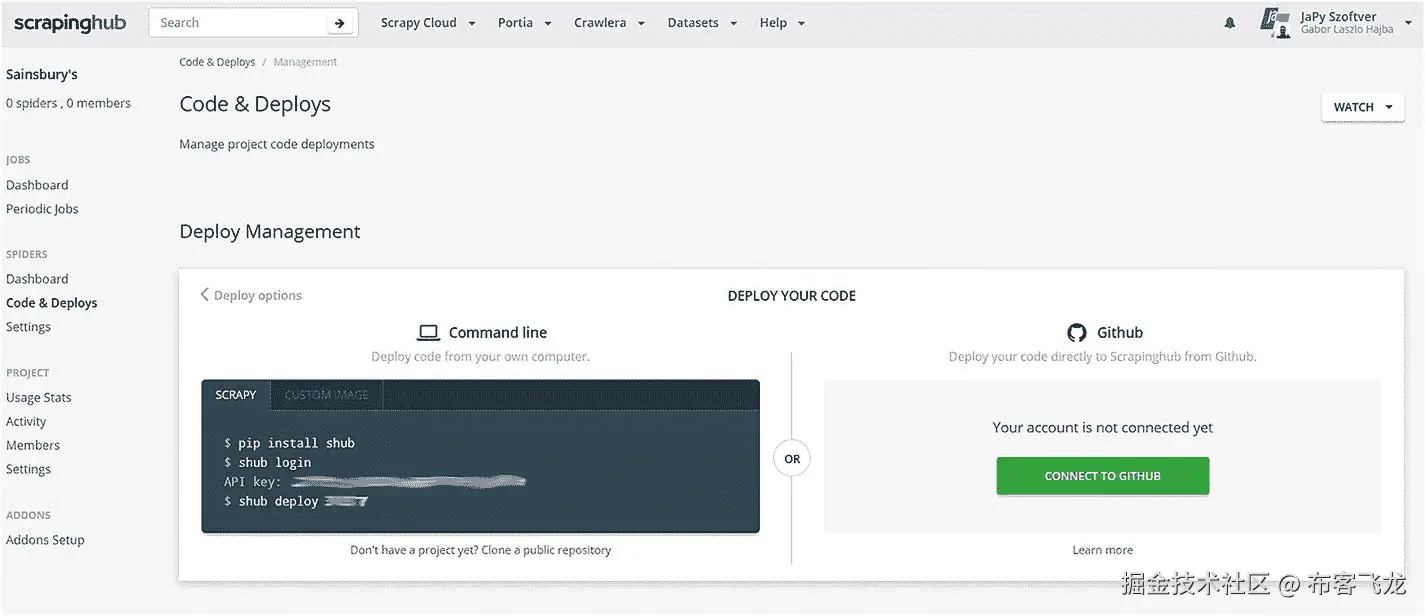
Task: Open Periodic Jobs in sidebar
Action: [42, 209]
